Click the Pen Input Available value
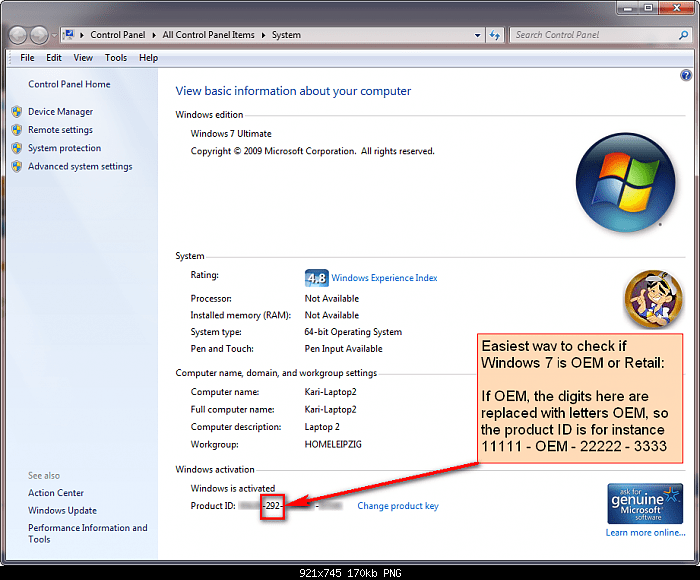Image resolution: width=700 pixels, height=580 pixels. click(x=343, y=349)
